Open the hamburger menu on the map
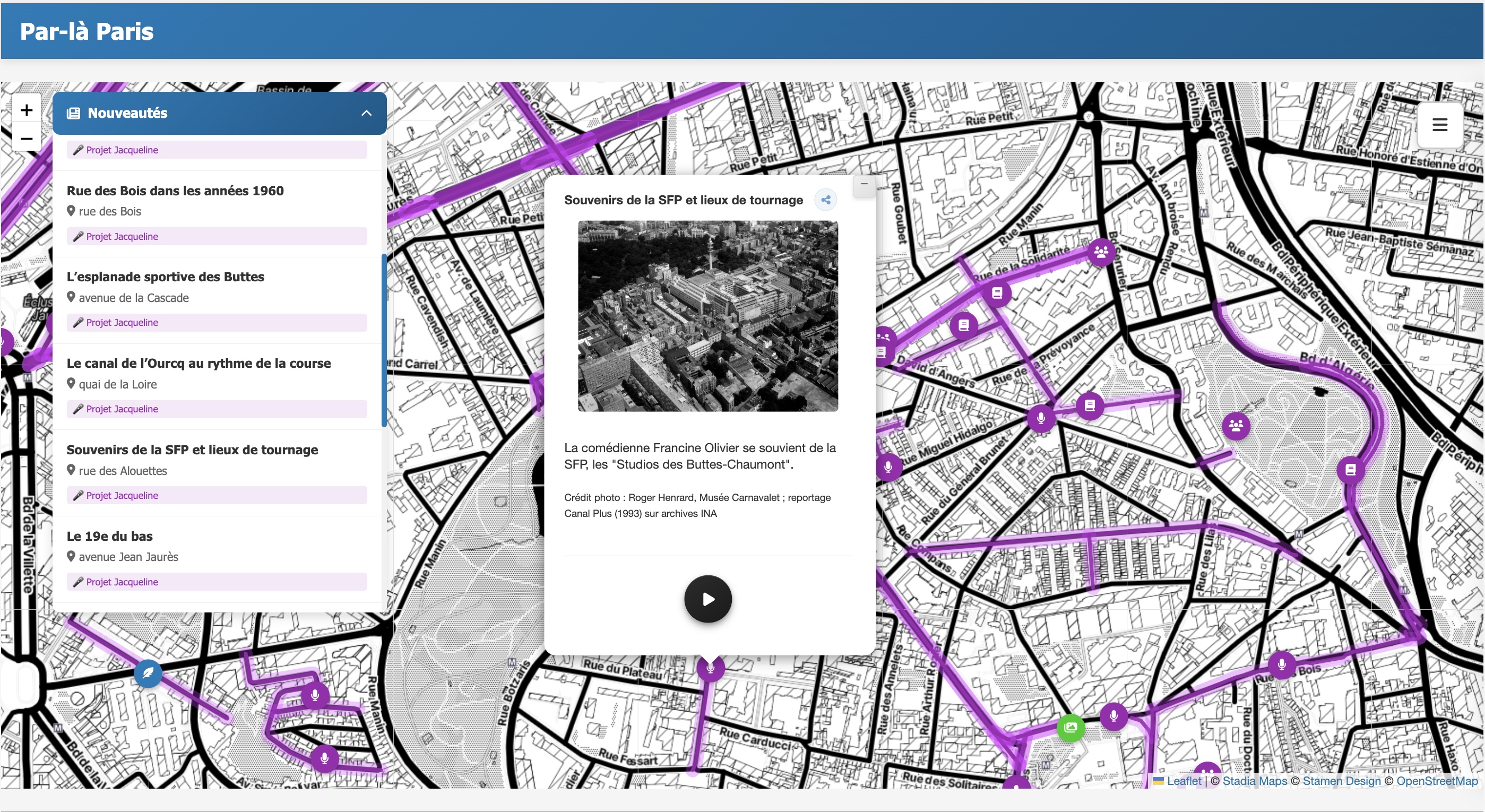The image size is (1485, 812). (x=1439, y=125)
